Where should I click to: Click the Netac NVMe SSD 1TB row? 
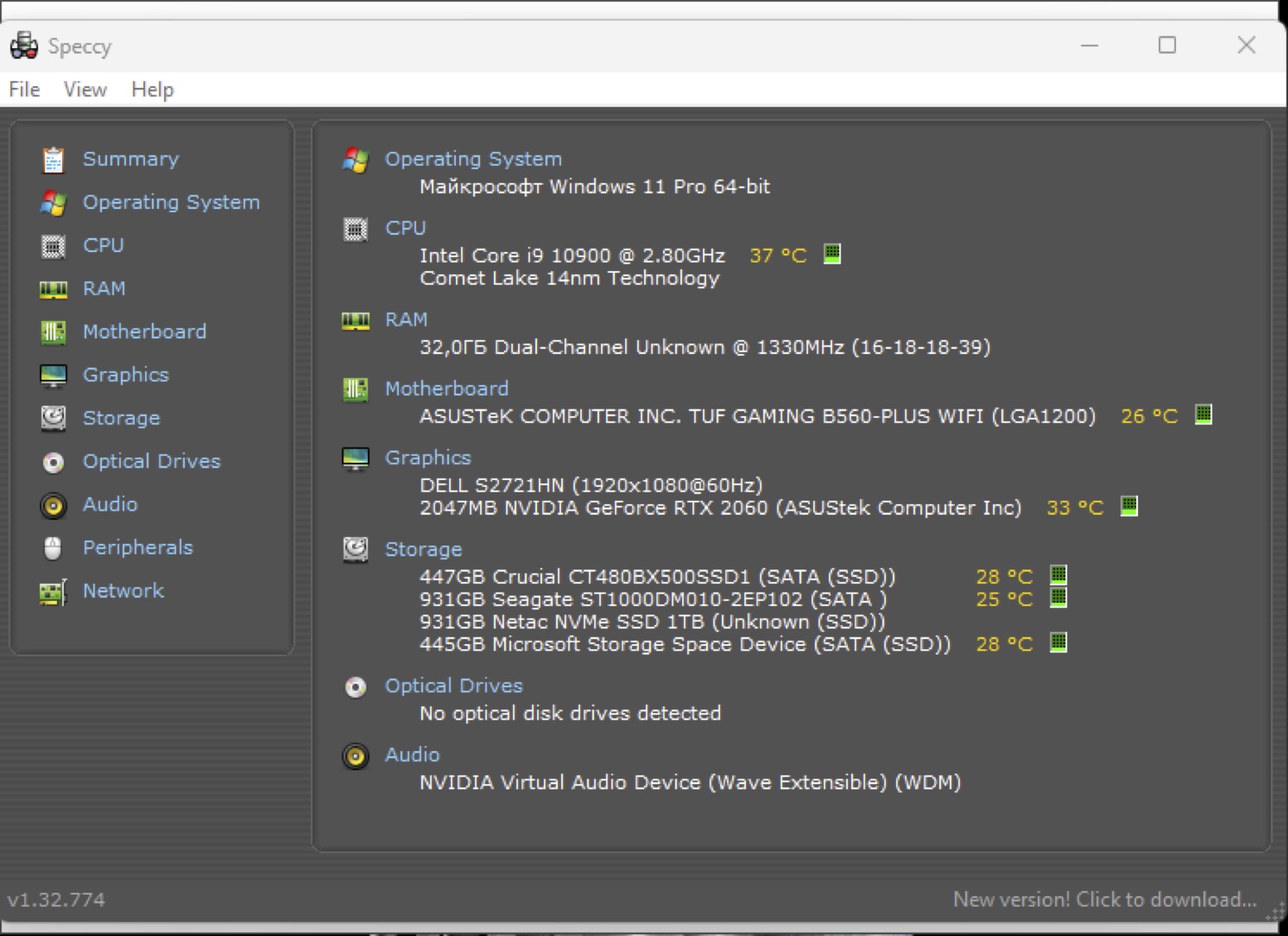[652, 622]
